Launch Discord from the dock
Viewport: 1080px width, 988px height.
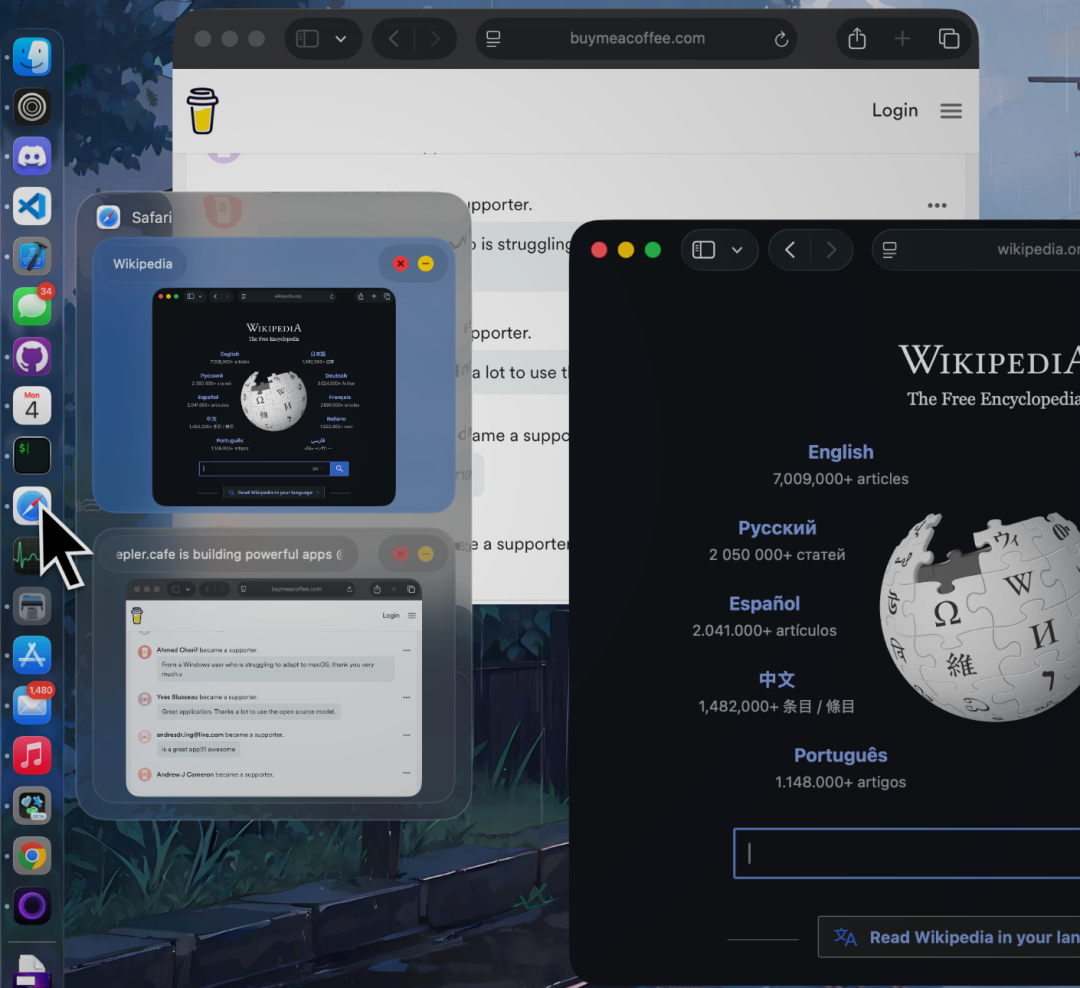click(x=32, y=156)
